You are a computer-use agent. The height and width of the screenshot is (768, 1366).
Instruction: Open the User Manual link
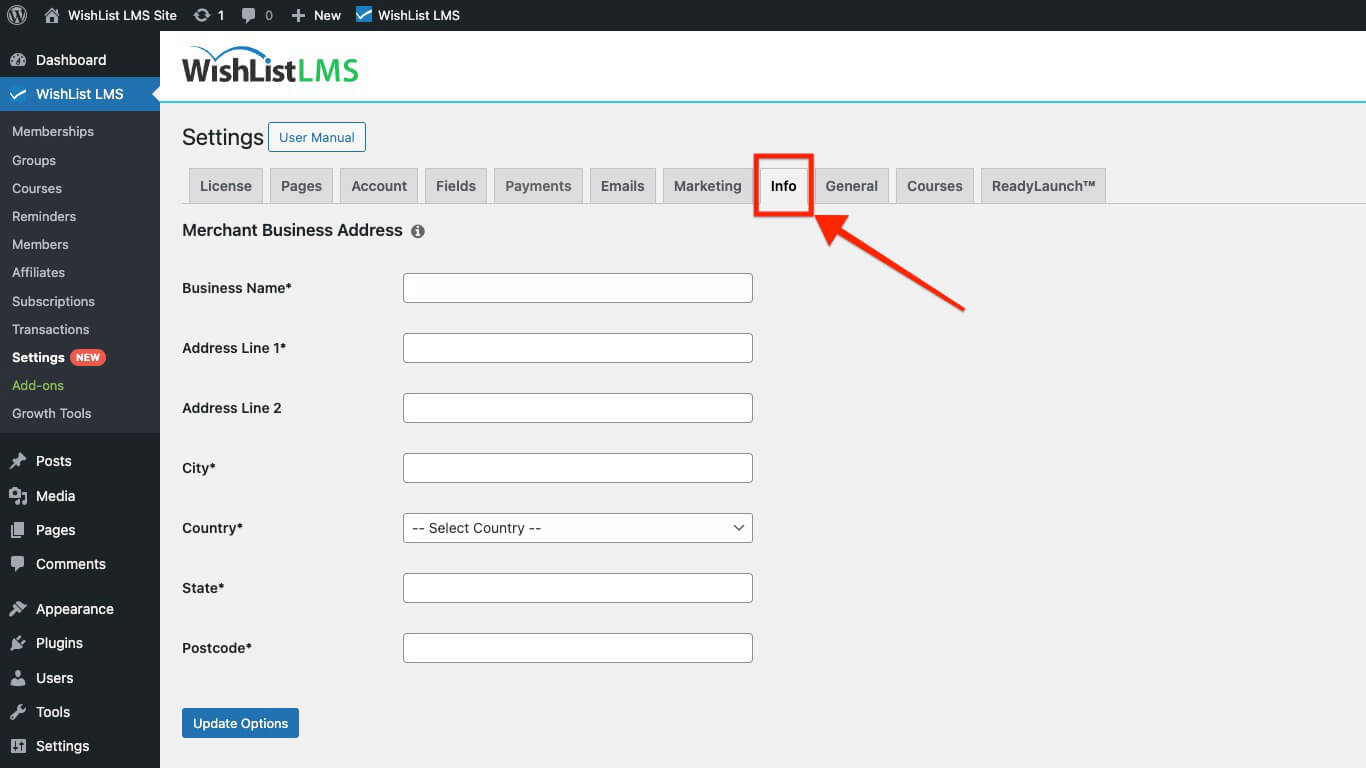[x=316, y=136]
